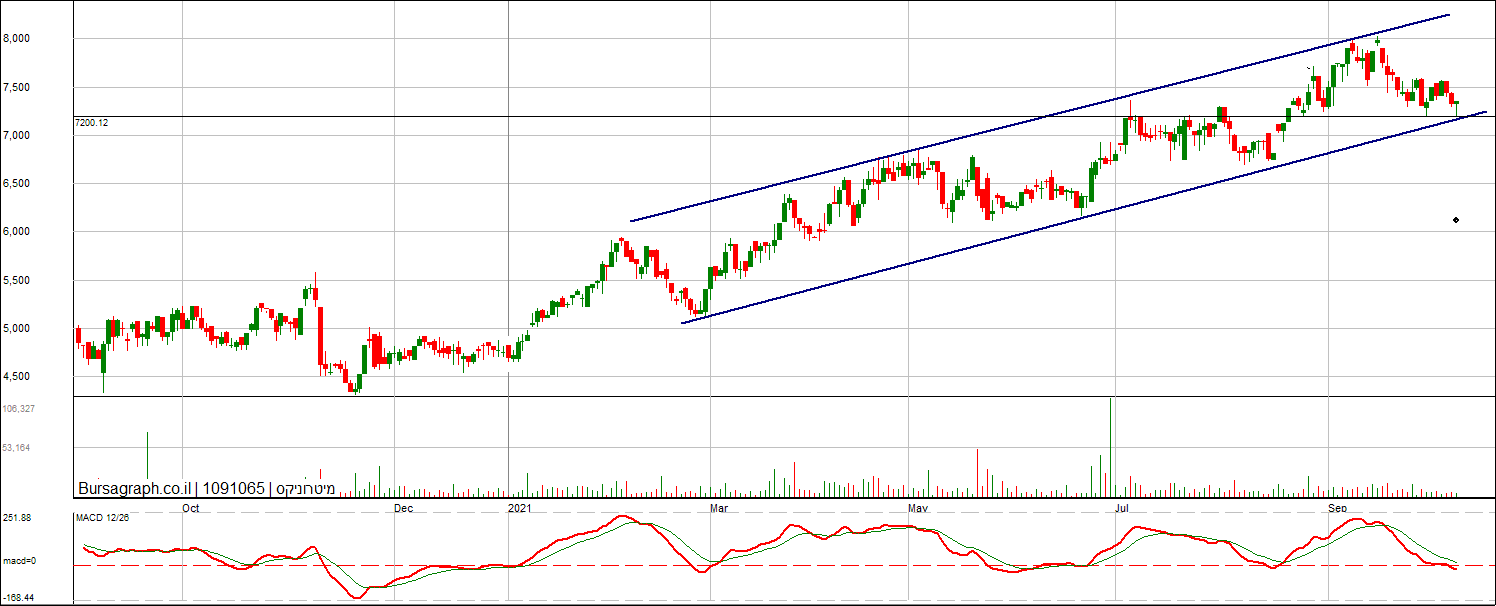This screenshot has width=1496, height=606.
Task: Select the Dec date label on the time axis
Action: click(403, 508)
